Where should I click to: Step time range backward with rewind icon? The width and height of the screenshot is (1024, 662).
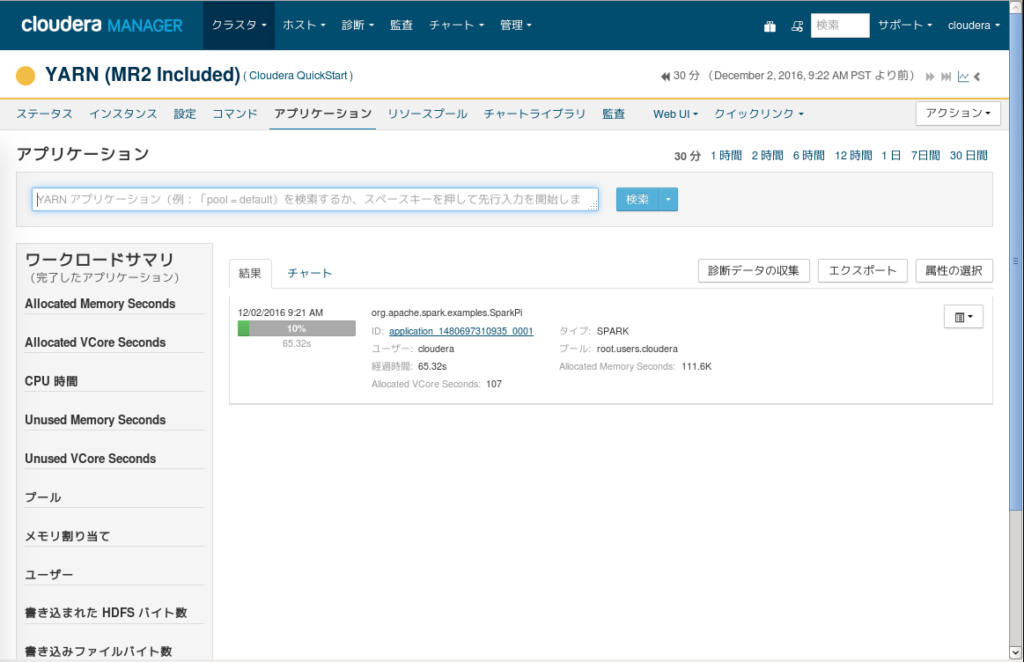coord(665,76)
